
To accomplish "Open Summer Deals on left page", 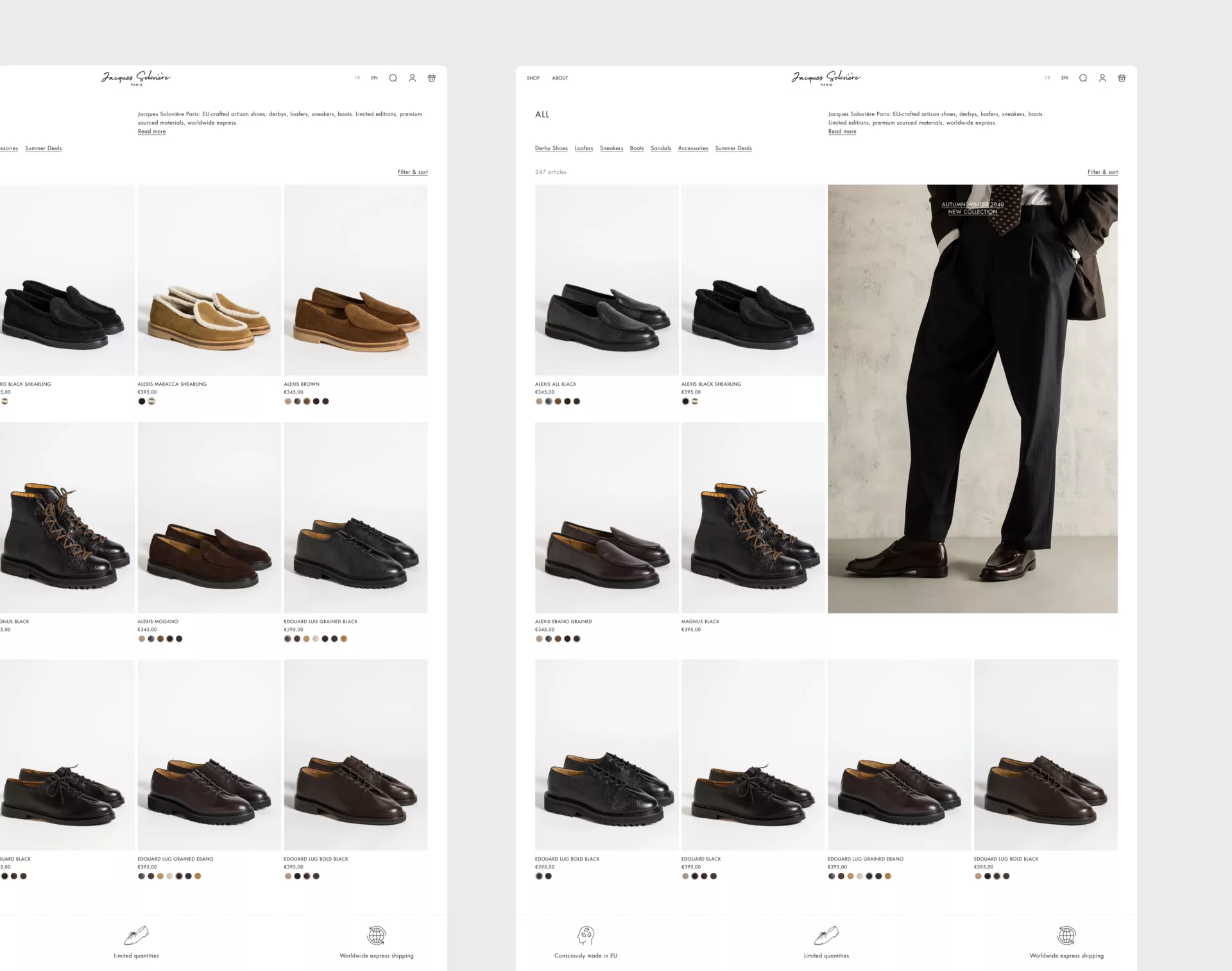I will [44, 148].
